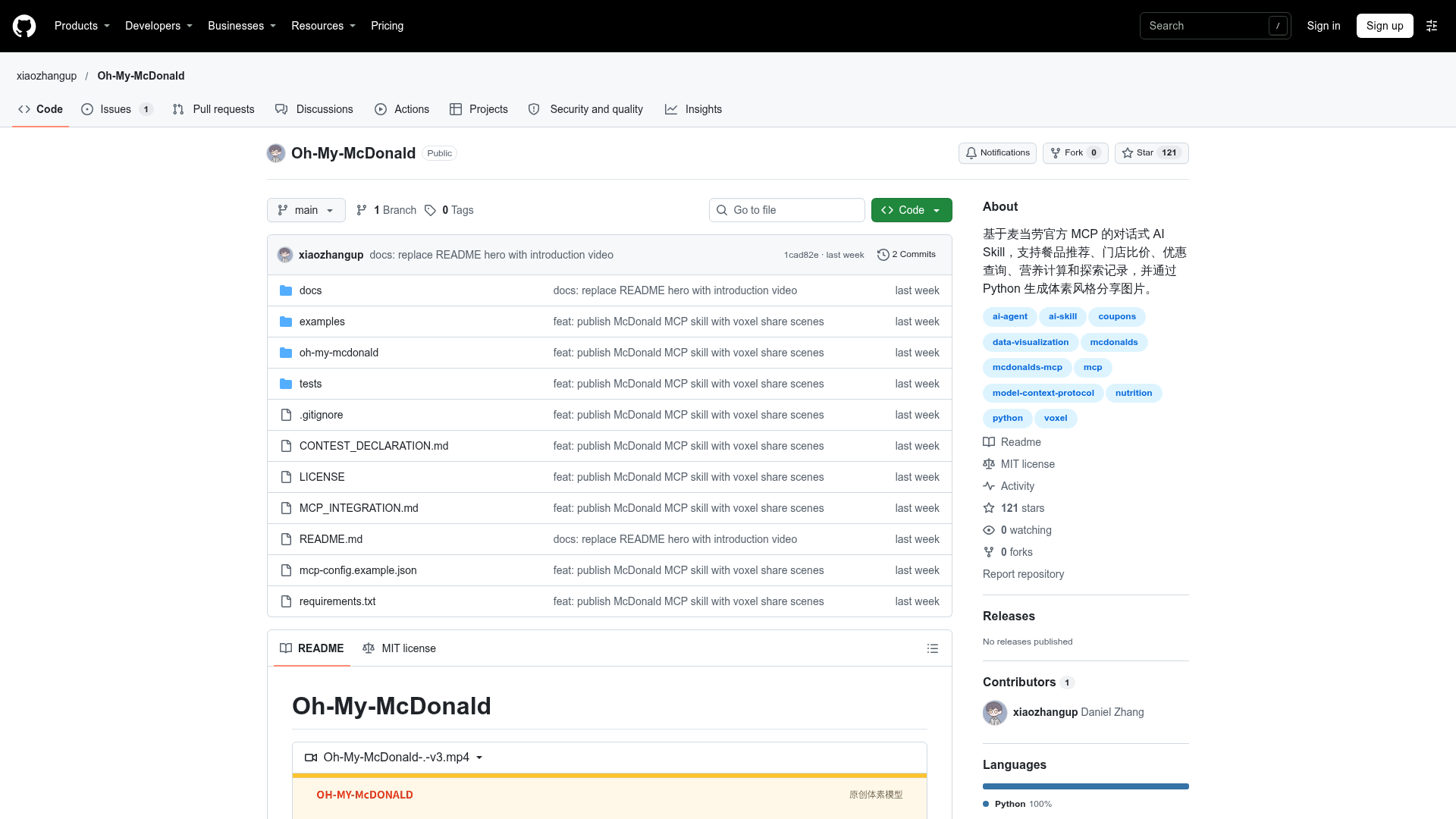Screen dimensions: 1456x819
Task: Click the examples folder icon
Action: 286,322
